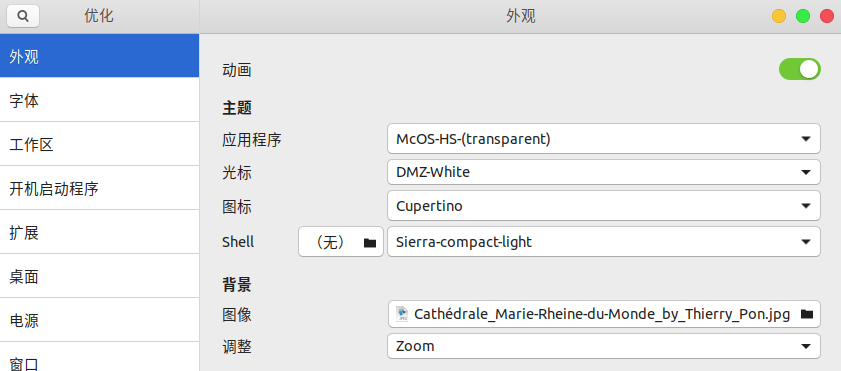Select 字体 in the sidebar
Screen dimensions: 841x371
pyautogui.click(x=99, y=100)
